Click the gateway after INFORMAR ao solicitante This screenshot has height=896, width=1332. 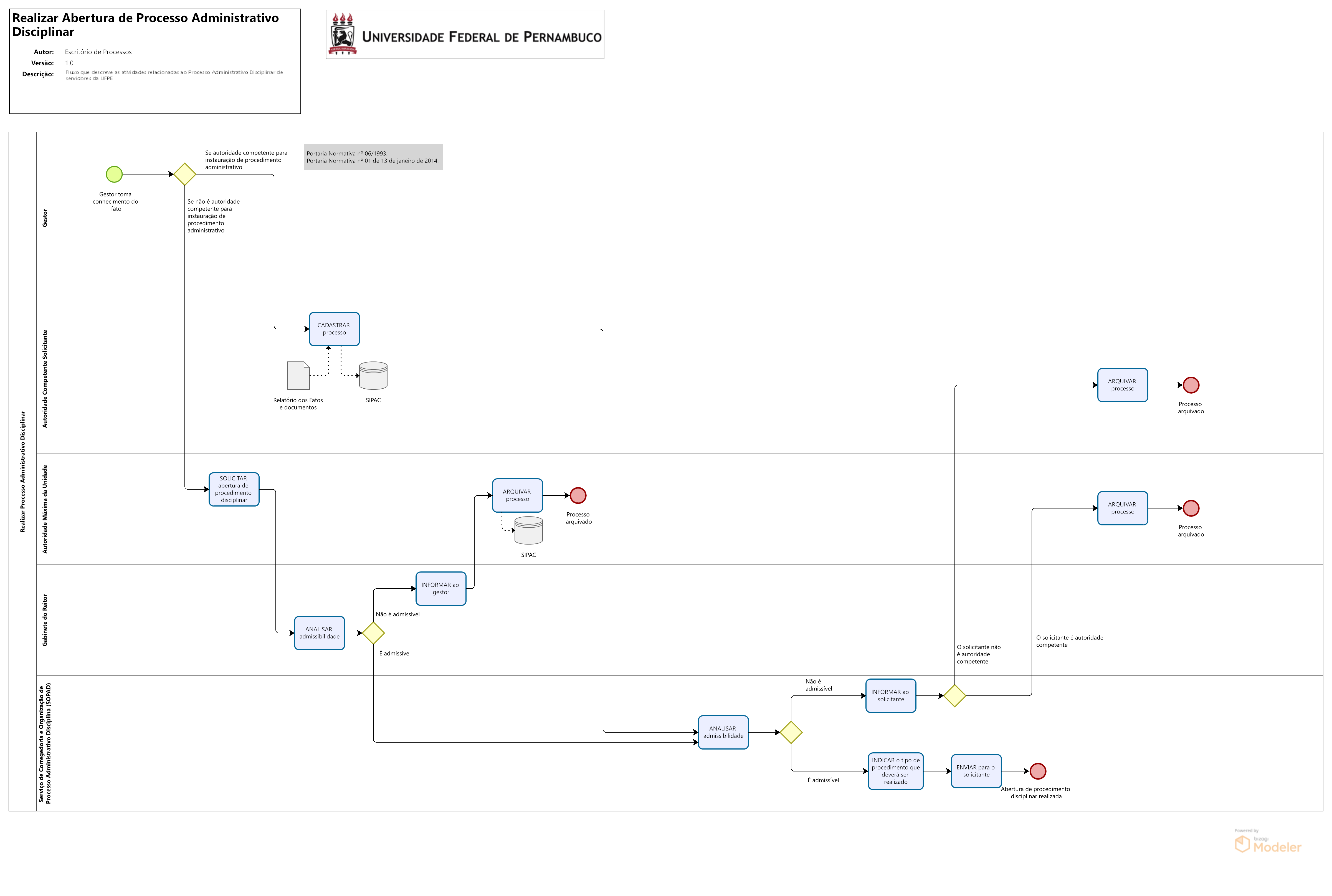(954, 696)
